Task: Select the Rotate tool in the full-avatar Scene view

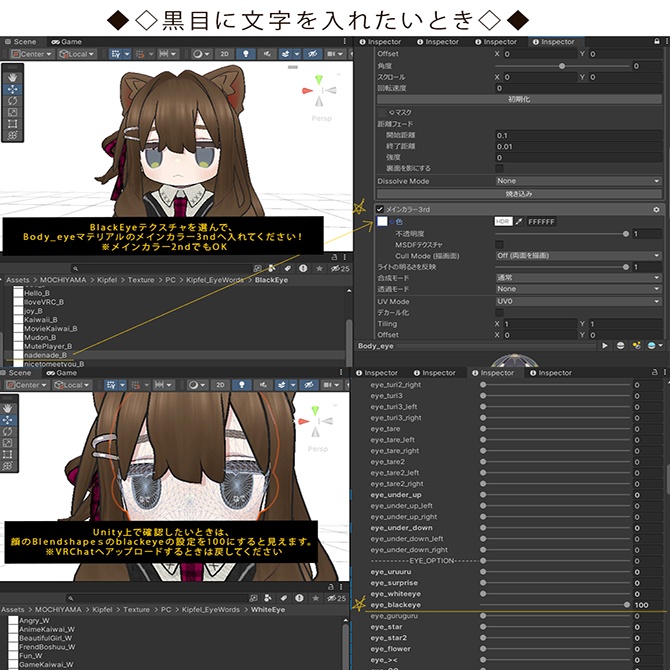Action: (x=12, y=100)
